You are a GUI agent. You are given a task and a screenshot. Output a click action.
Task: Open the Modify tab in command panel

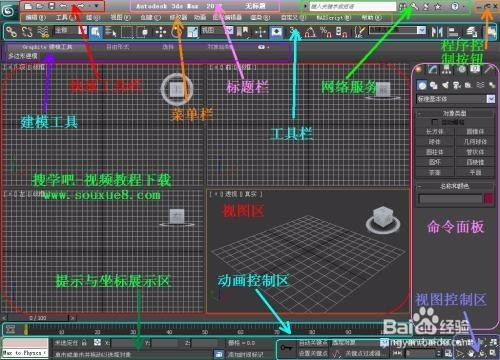pos(433,69)
